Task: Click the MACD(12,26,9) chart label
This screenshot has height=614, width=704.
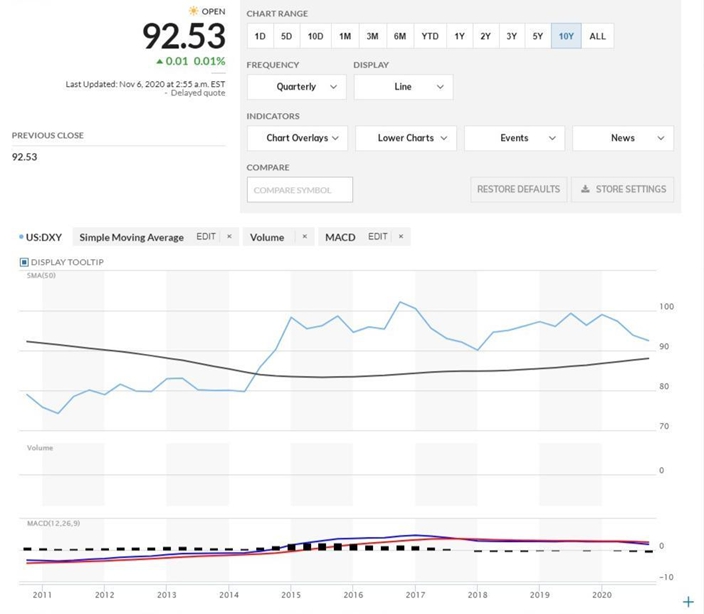Action: (x=53, y=523)
